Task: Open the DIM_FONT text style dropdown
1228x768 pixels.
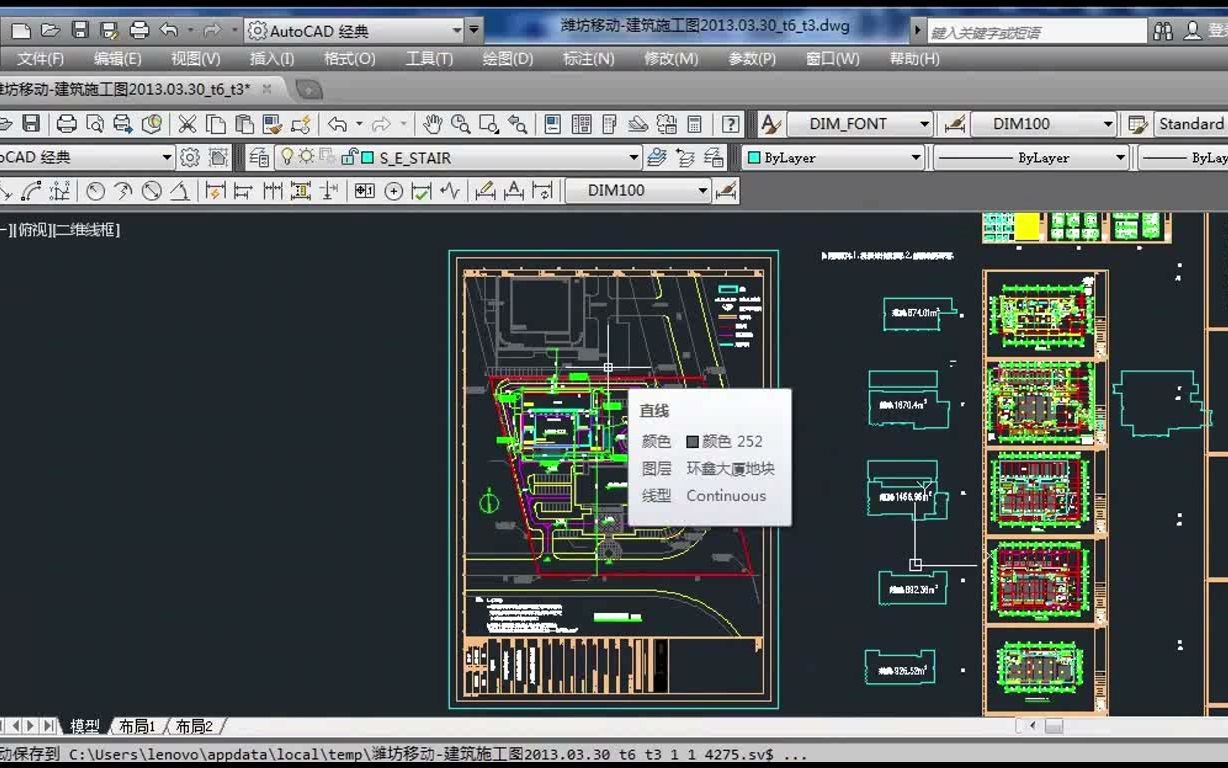Action: click(924, 124)
